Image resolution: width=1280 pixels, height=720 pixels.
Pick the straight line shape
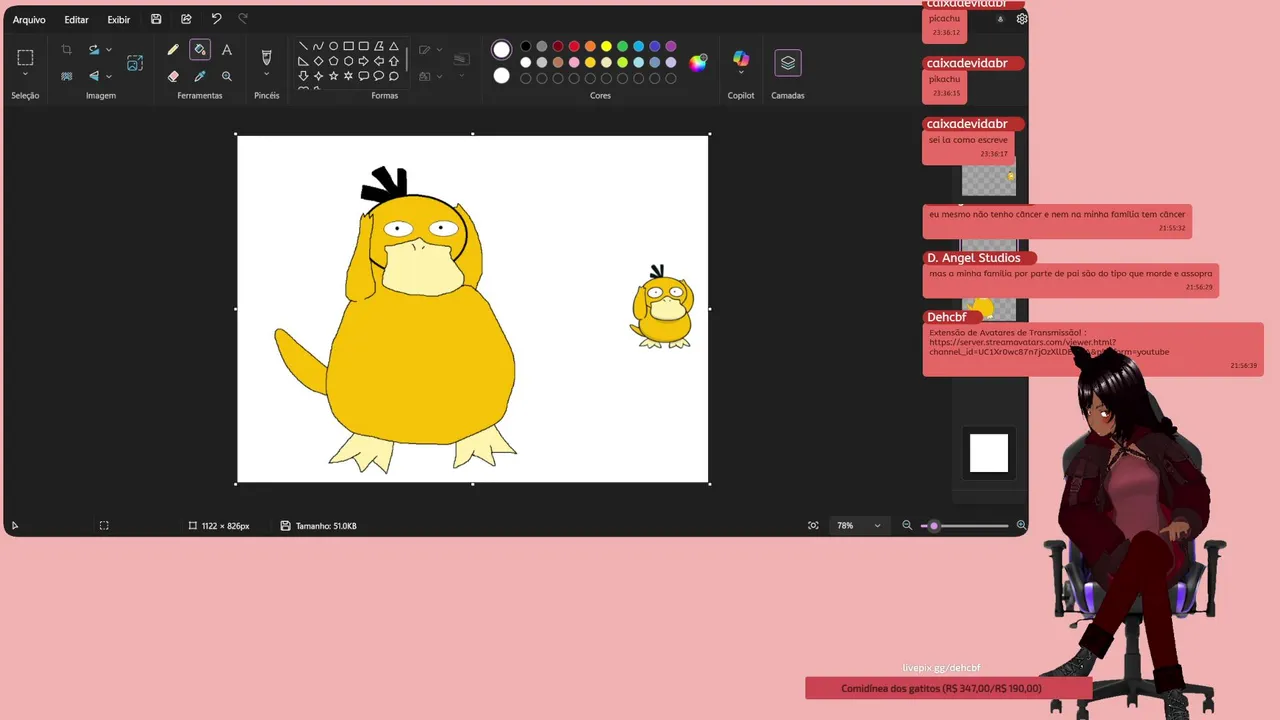(x=303, y=46)
